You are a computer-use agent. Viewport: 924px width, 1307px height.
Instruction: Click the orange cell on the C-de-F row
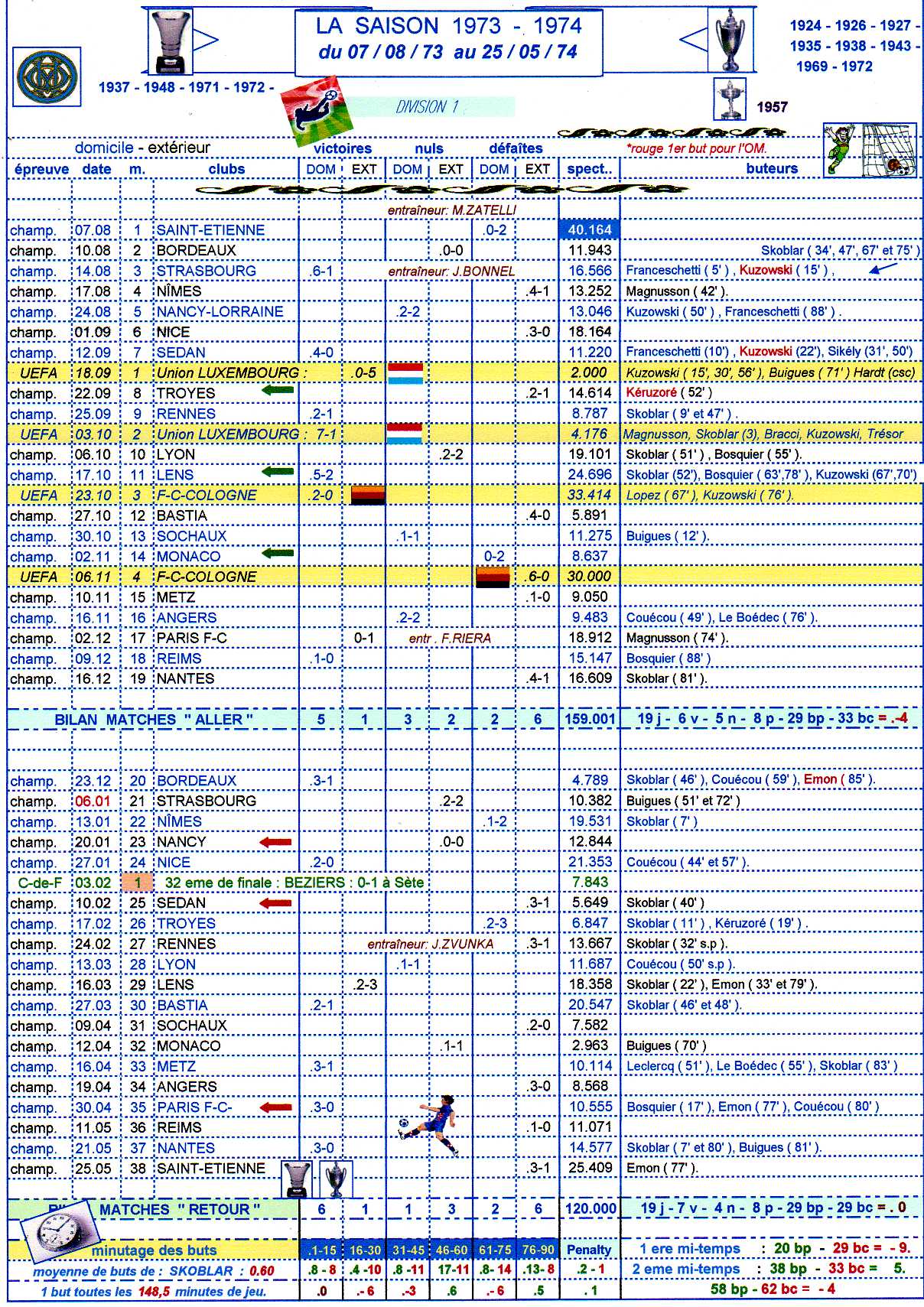[x=138, y=883]
